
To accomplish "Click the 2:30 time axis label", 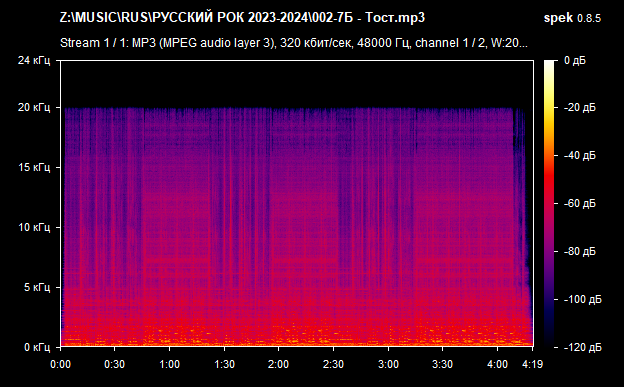I will pyautogui.click(x=333, y=364).
